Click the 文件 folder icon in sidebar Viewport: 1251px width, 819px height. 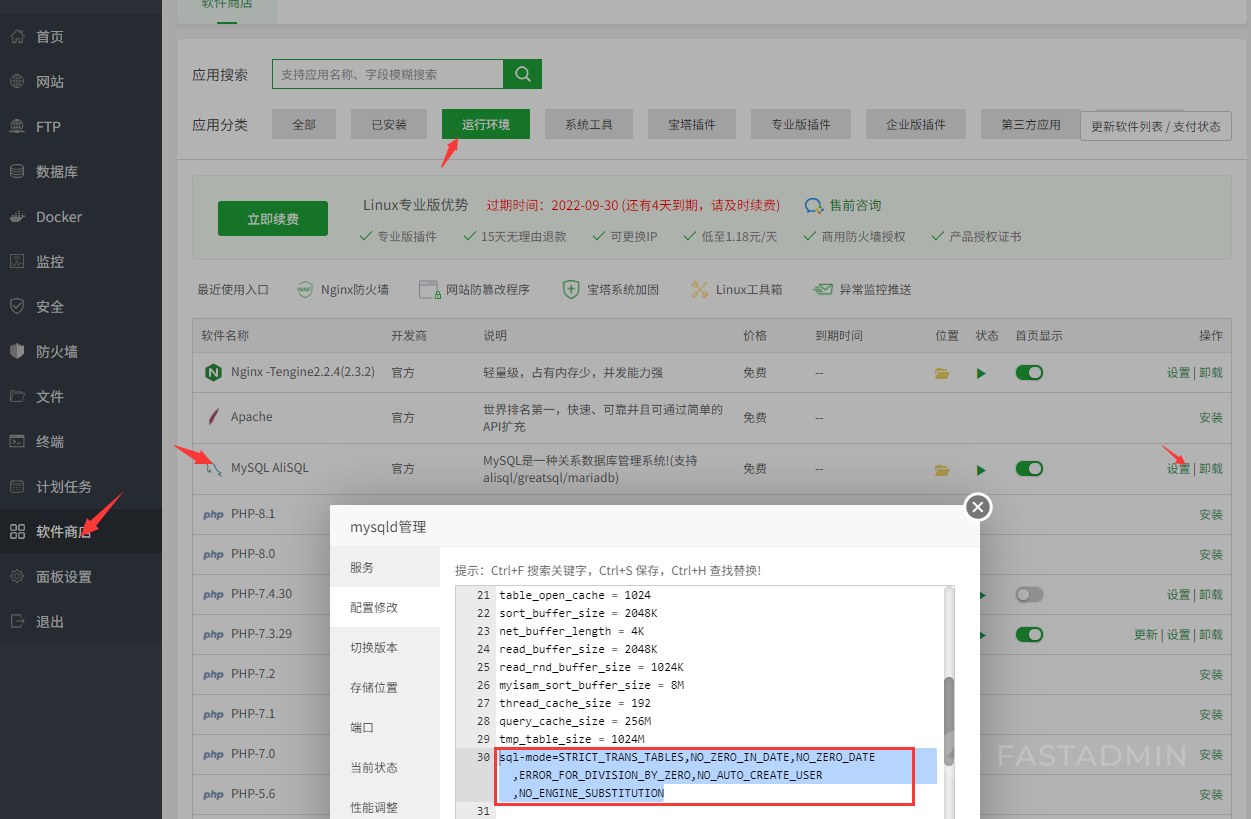17,397
